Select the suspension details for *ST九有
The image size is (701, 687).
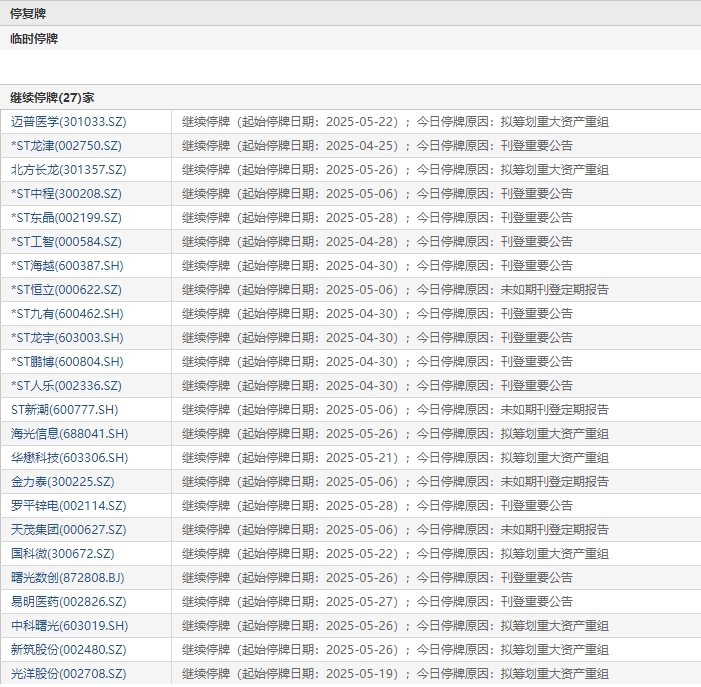(377, 314)
